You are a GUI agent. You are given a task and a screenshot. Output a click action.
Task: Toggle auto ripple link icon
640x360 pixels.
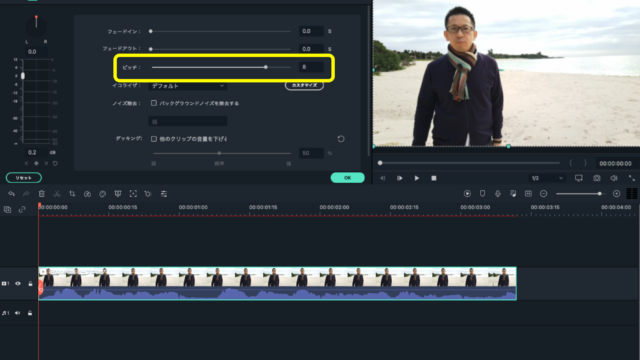[x=22, y=209]
